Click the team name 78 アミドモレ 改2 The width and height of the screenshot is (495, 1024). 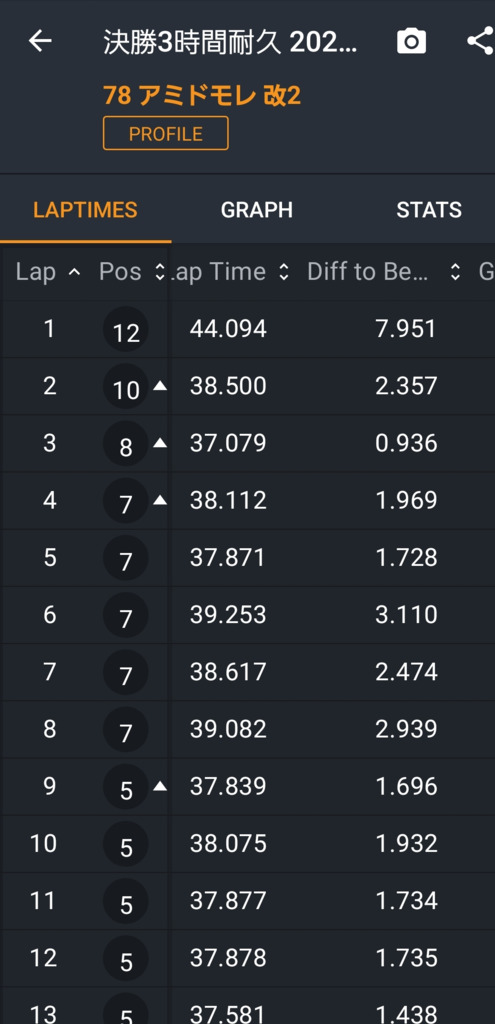tap(202, 96)
